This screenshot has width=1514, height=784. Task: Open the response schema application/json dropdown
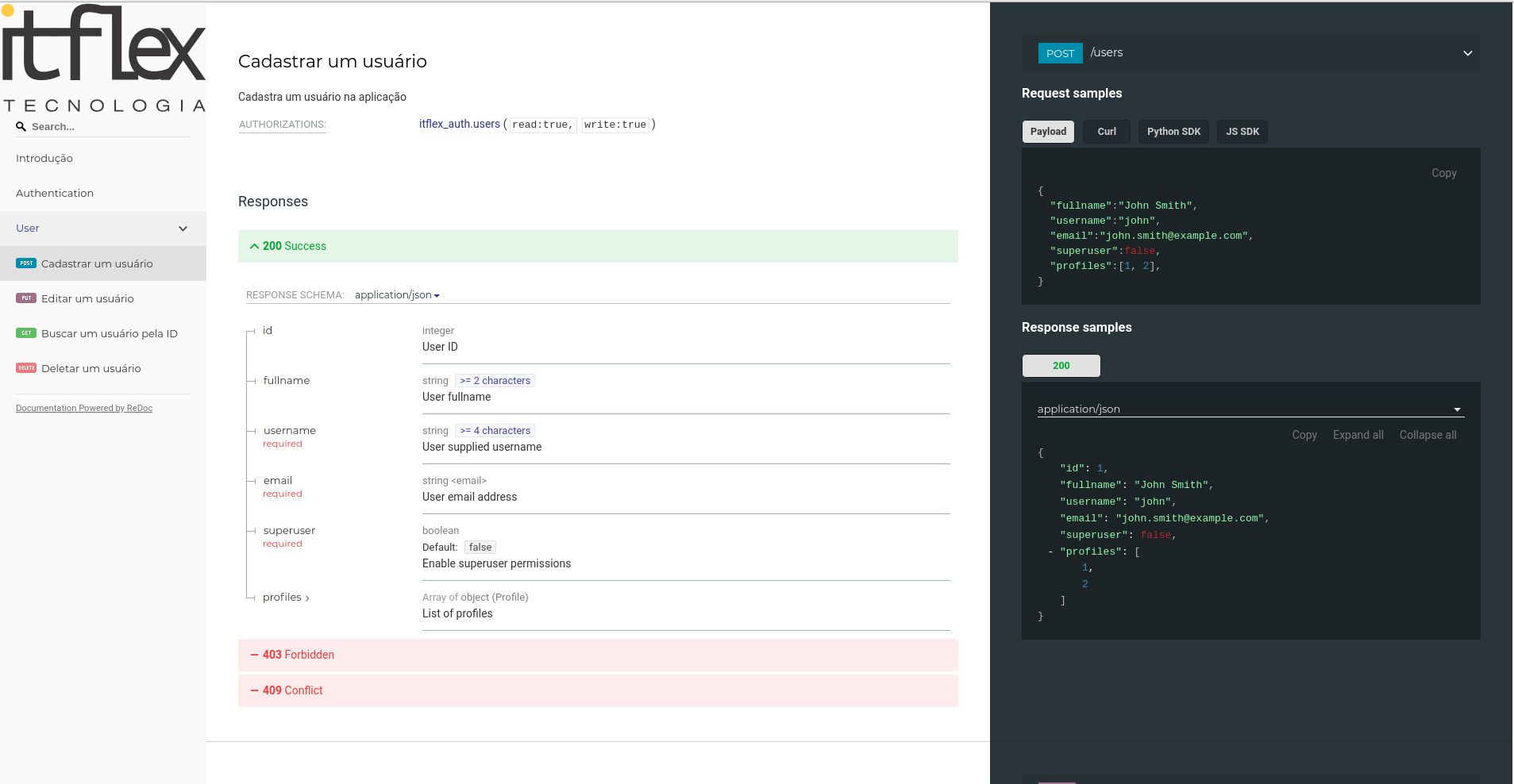pos(397,295)
